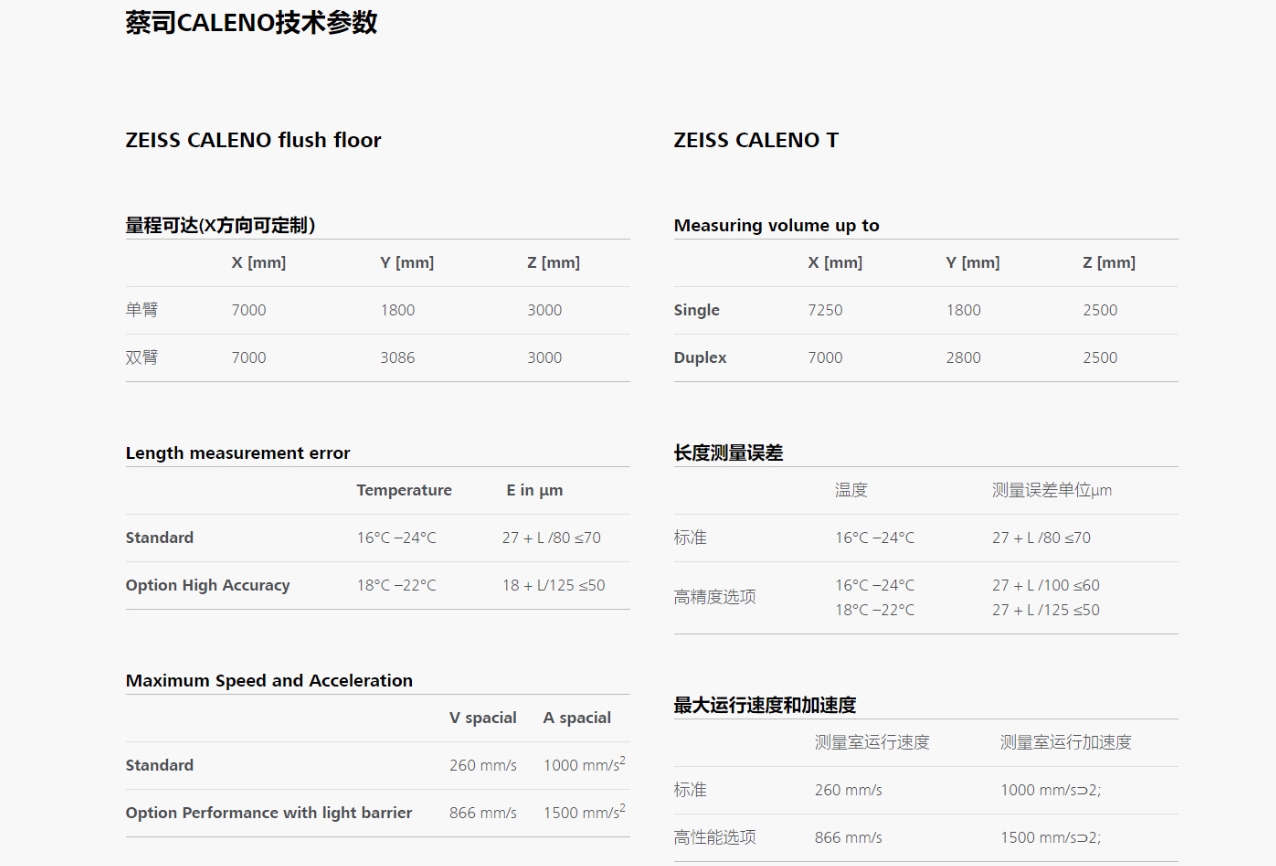Select the "Measuring volume up to" table title
1276x866 pixels.
pos(777,226)
